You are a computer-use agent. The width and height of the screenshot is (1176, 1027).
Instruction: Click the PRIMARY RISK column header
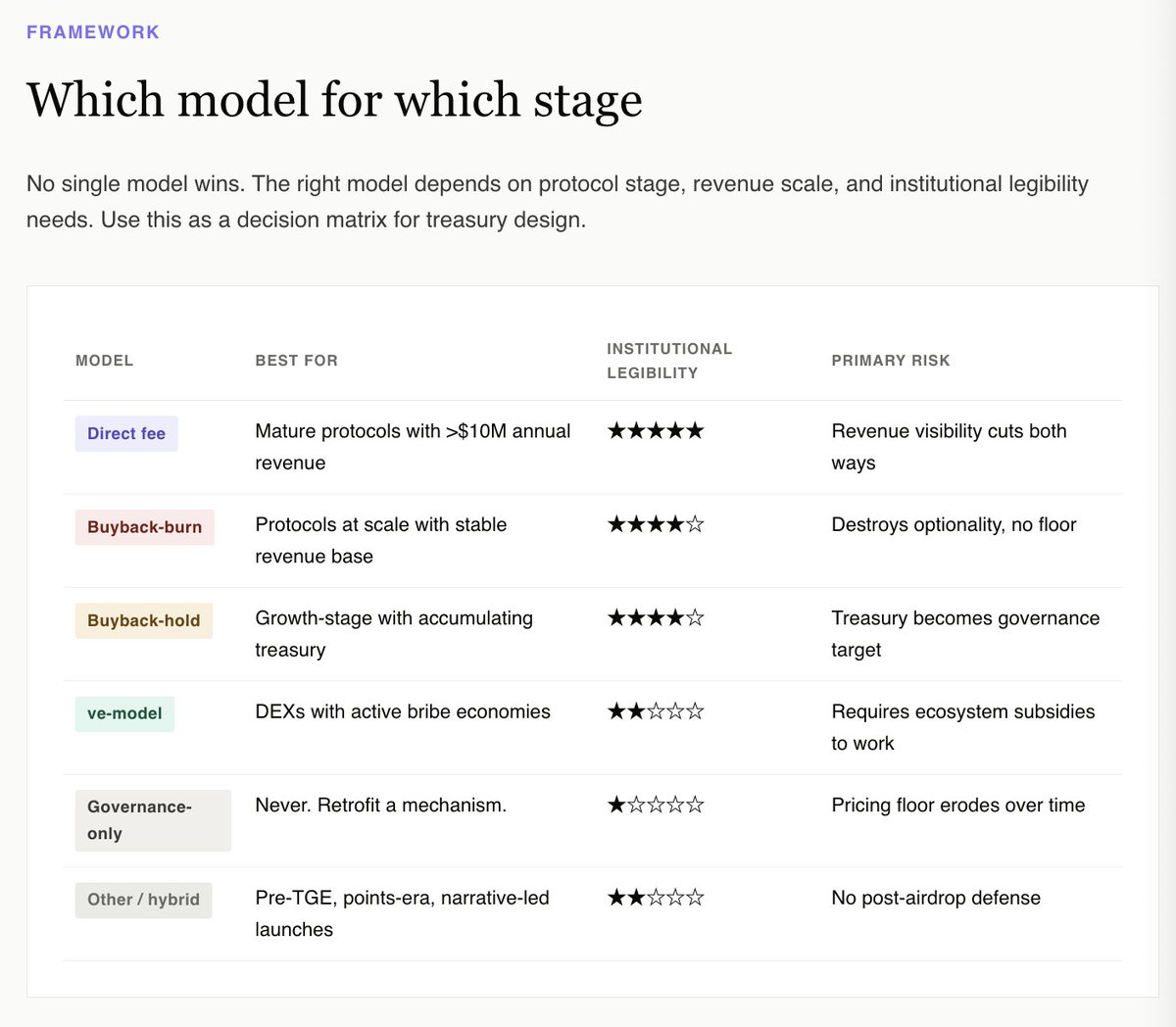(891, 361)
